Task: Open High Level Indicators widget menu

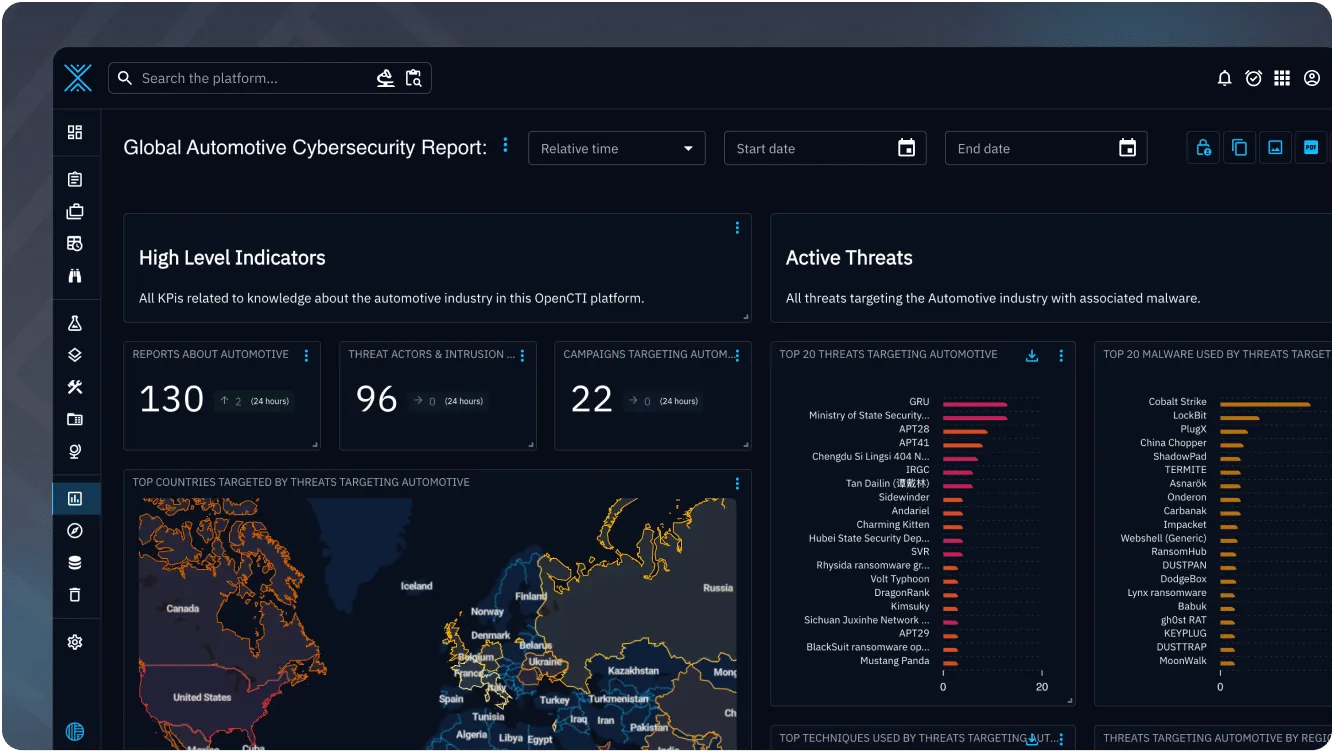Action: pyautogui.click(x=737, y=228)
